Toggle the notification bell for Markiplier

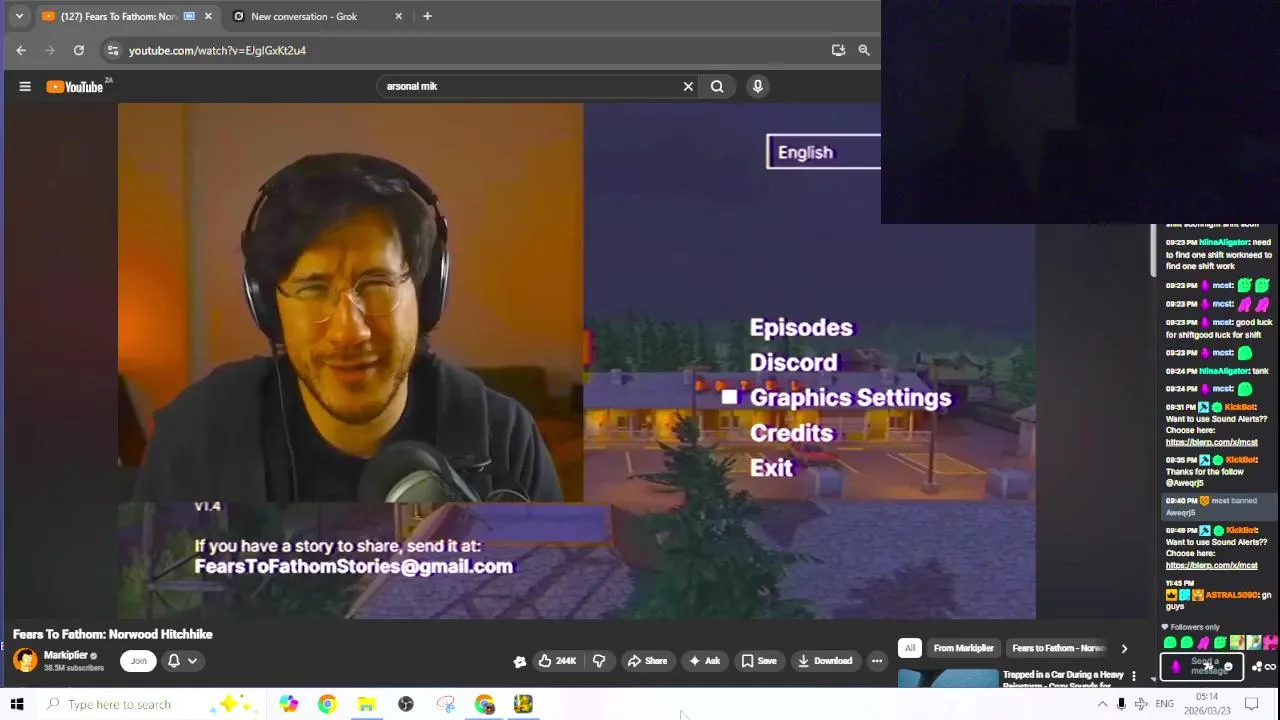tap(173, 661)
